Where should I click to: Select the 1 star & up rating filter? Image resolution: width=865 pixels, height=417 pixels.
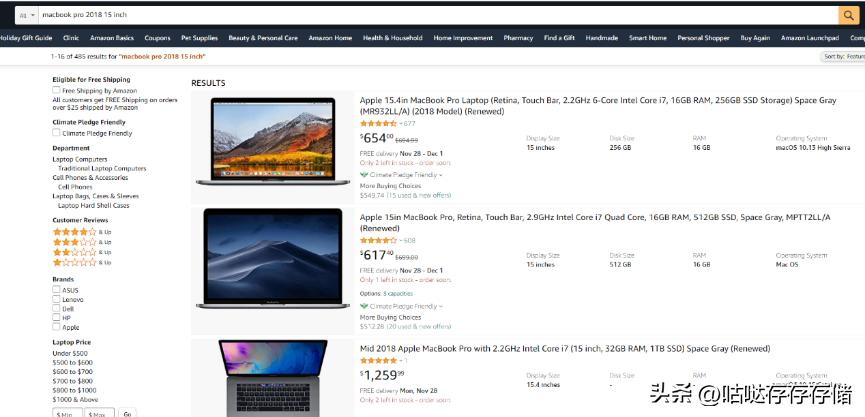(x=82, y=263)
